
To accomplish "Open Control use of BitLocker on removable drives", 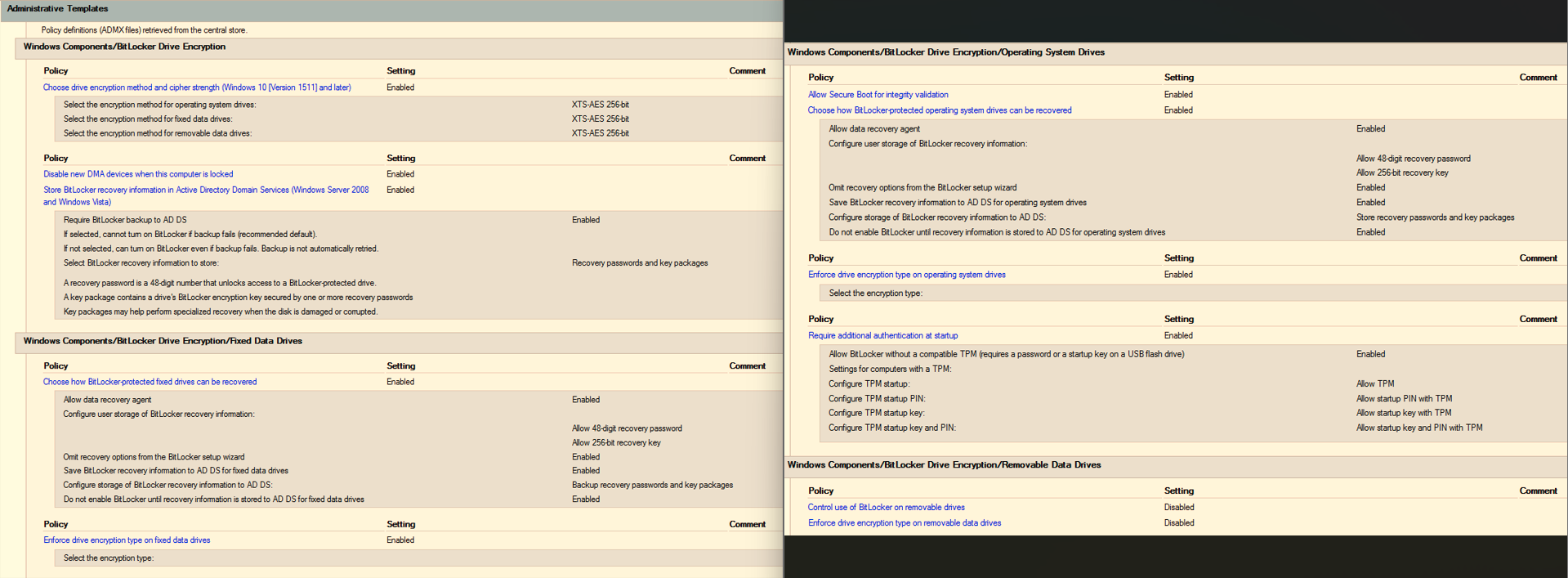I will coord(886,508).
